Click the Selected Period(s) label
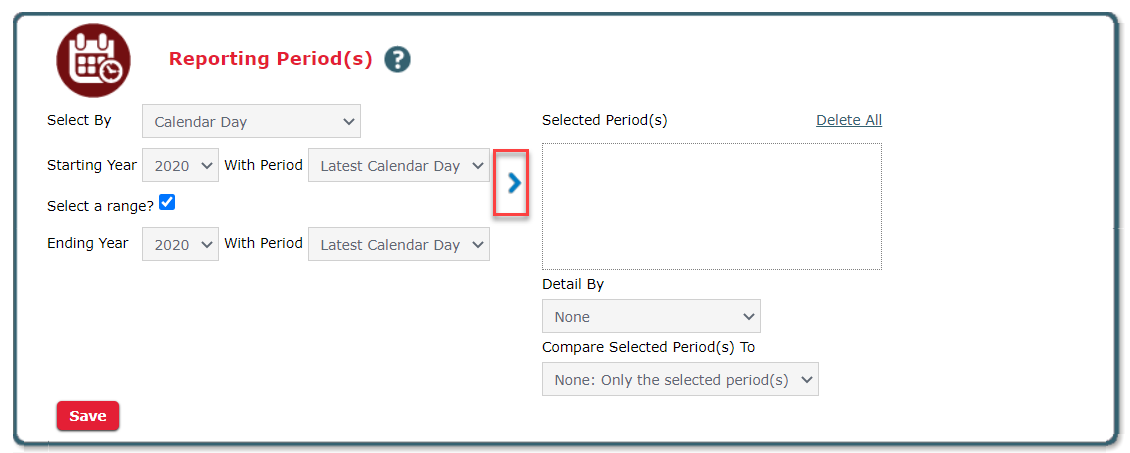The height and width of the screenshot is (453, 1130). tap(604, 120)
